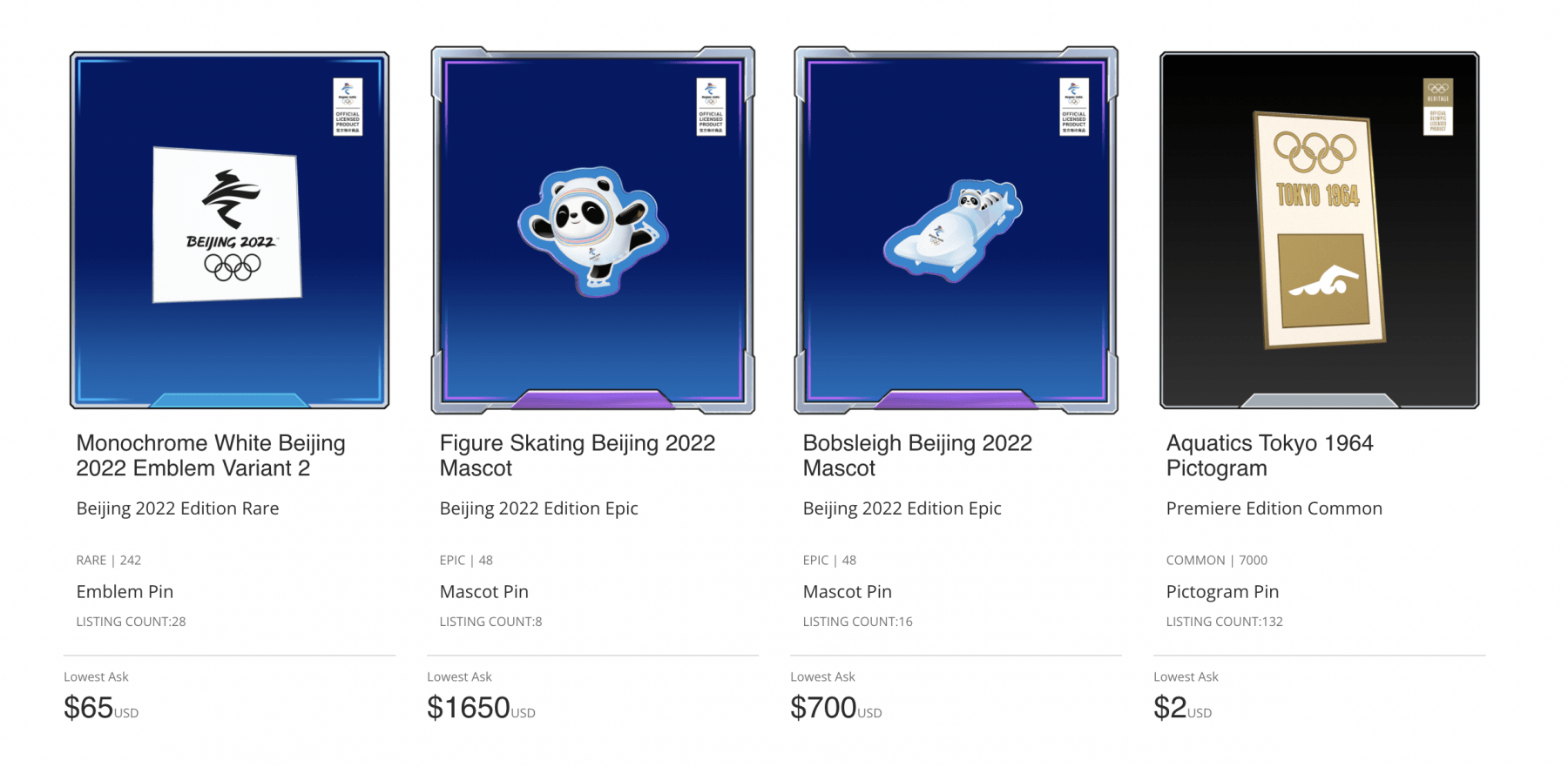Open 'Bobsleigh Beijing 2022 Mascot' title
The width and height of the screenshot is (1568, 767).
point(917,455)
